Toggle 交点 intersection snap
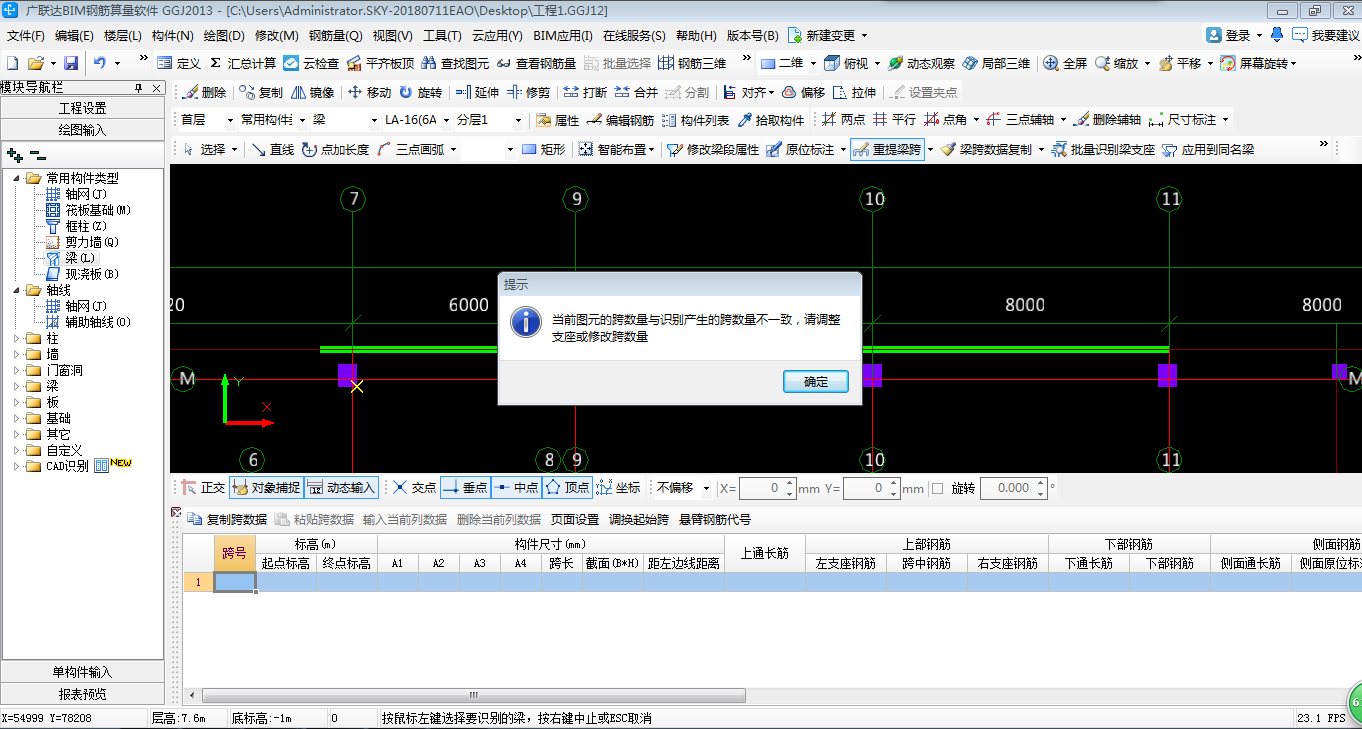Image resolution: width=1362 pixels, height=729 pixels. (x=413, y=488)
